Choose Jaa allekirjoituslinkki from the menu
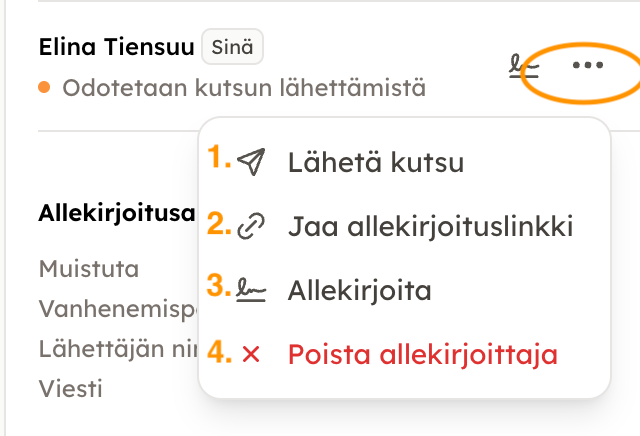 pos(430,227)
